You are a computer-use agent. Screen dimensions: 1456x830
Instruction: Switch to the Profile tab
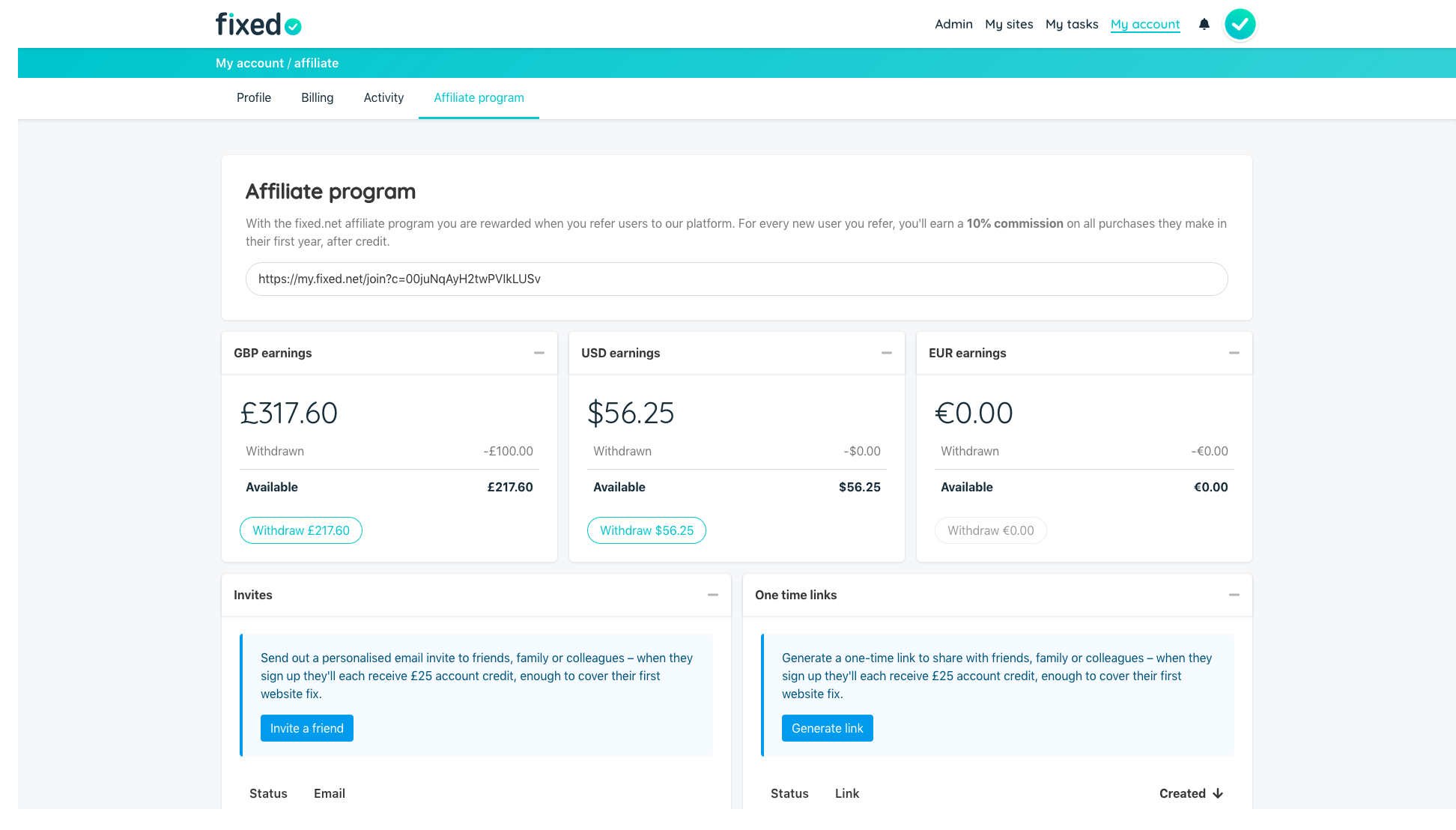(x=254, y=97)
